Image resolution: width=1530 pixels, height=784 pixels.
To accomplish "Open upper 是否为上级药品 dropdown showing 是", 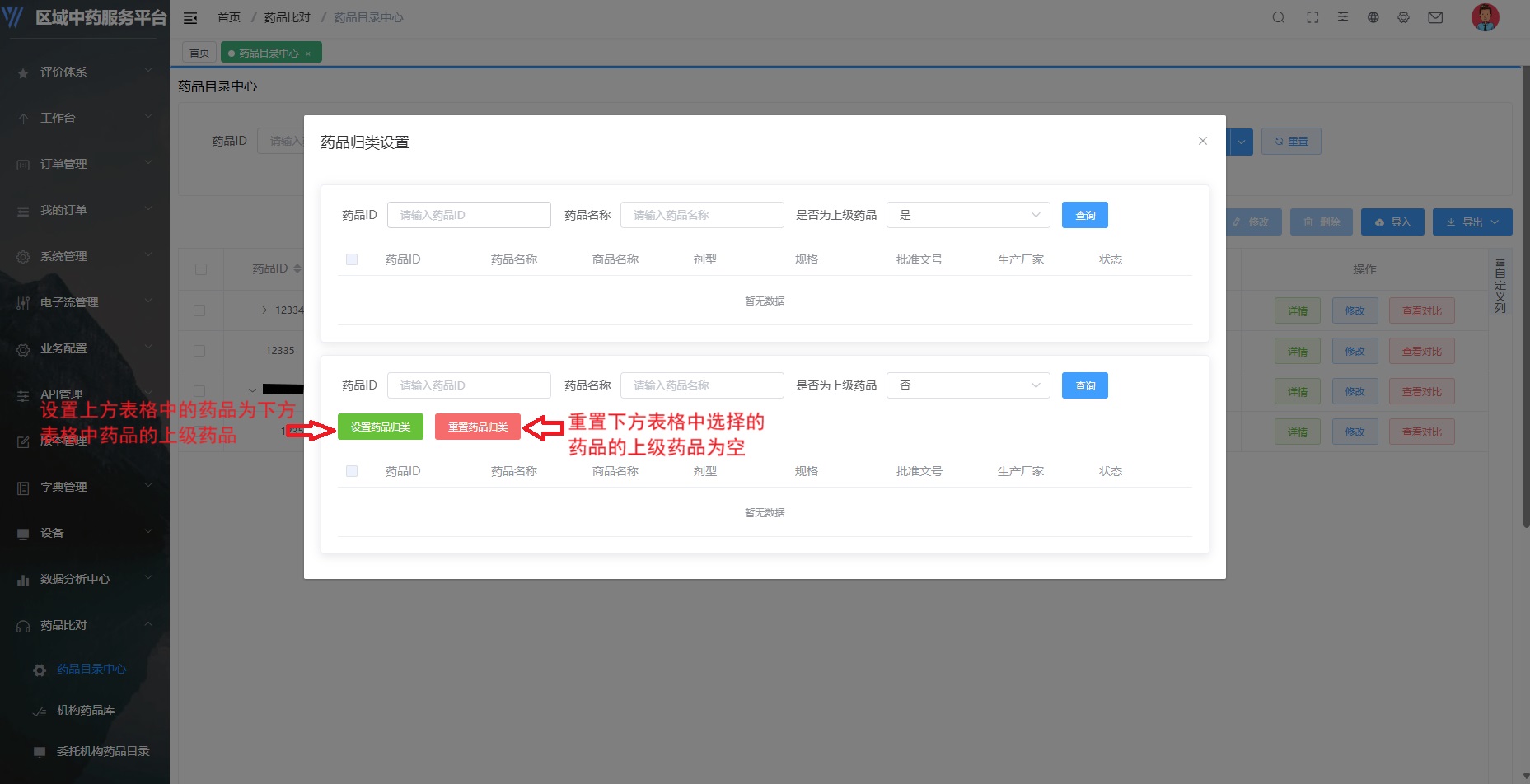I will coord(967,215).
